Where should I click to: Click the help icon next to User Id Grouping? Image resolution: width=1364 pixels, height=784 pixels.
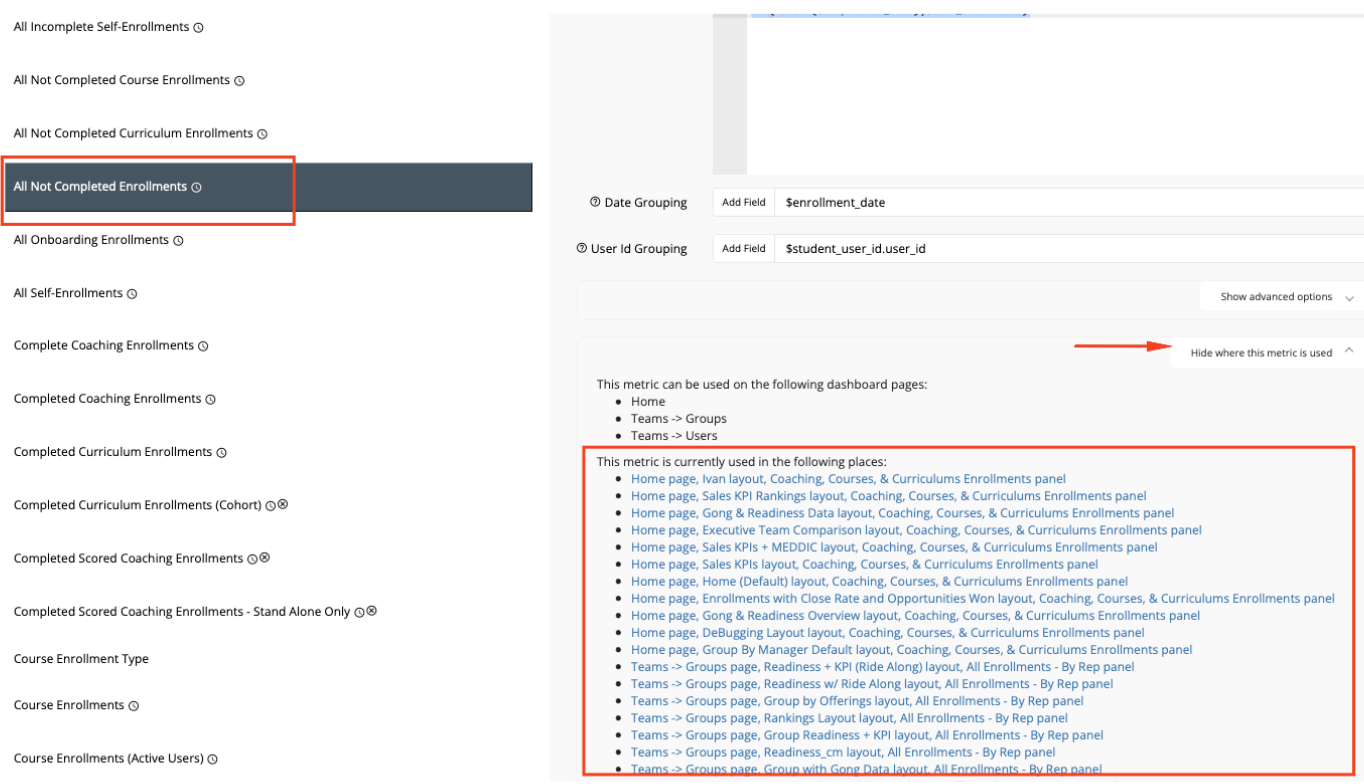(582, 249)
